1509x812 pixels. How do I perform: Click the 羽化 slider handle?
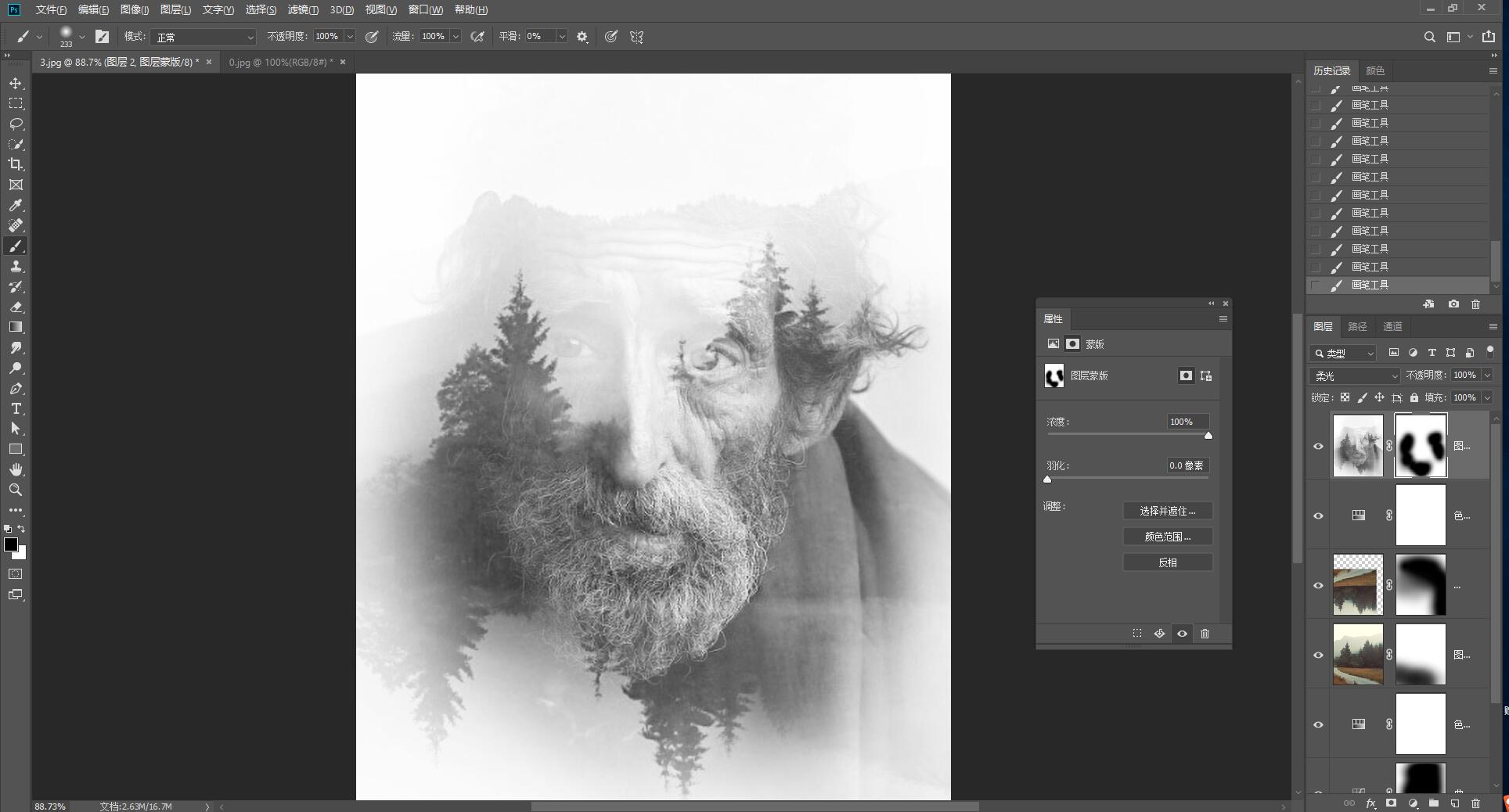coord(1047,480)
